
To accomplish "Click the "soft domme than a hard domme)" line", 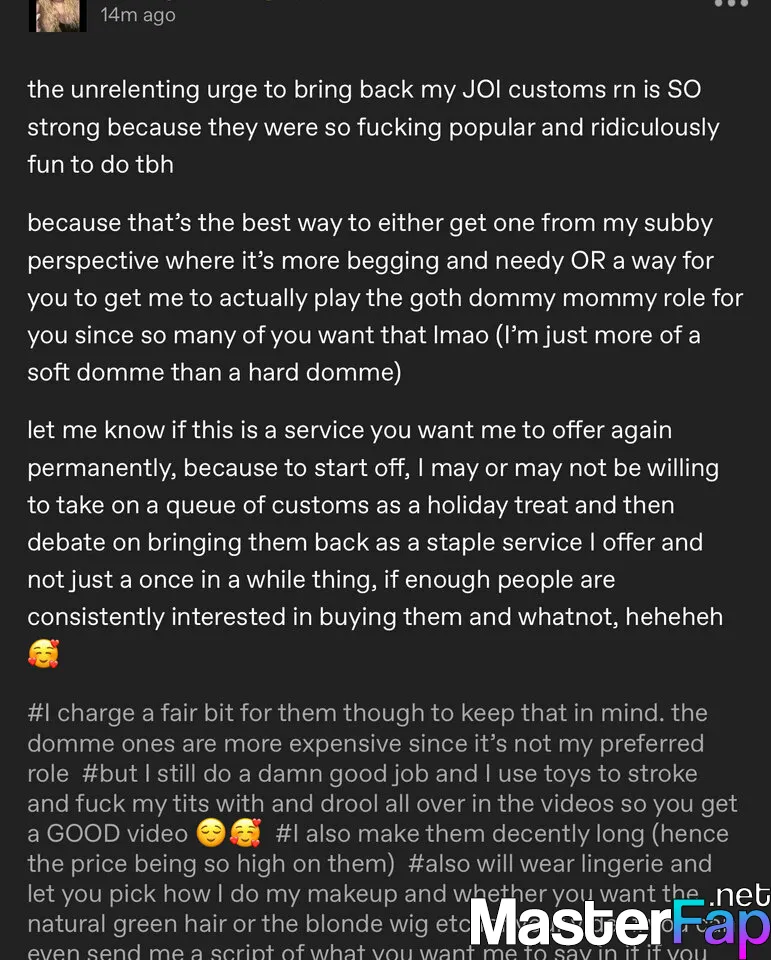I will click(x=214, y=372).
